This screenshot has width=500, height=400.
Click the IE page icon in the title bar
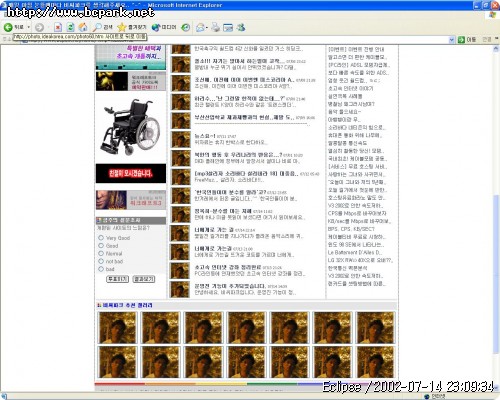pos(4,5)
